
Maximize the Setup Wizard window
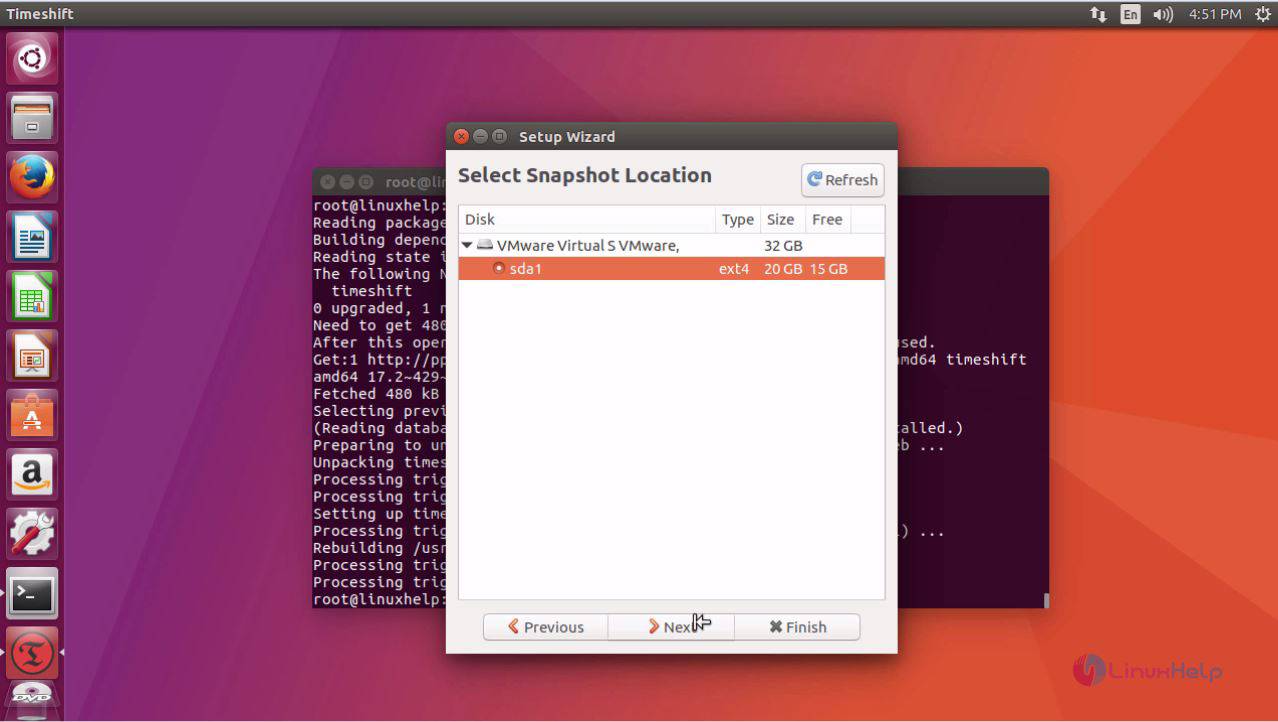[x=499, y=137]
